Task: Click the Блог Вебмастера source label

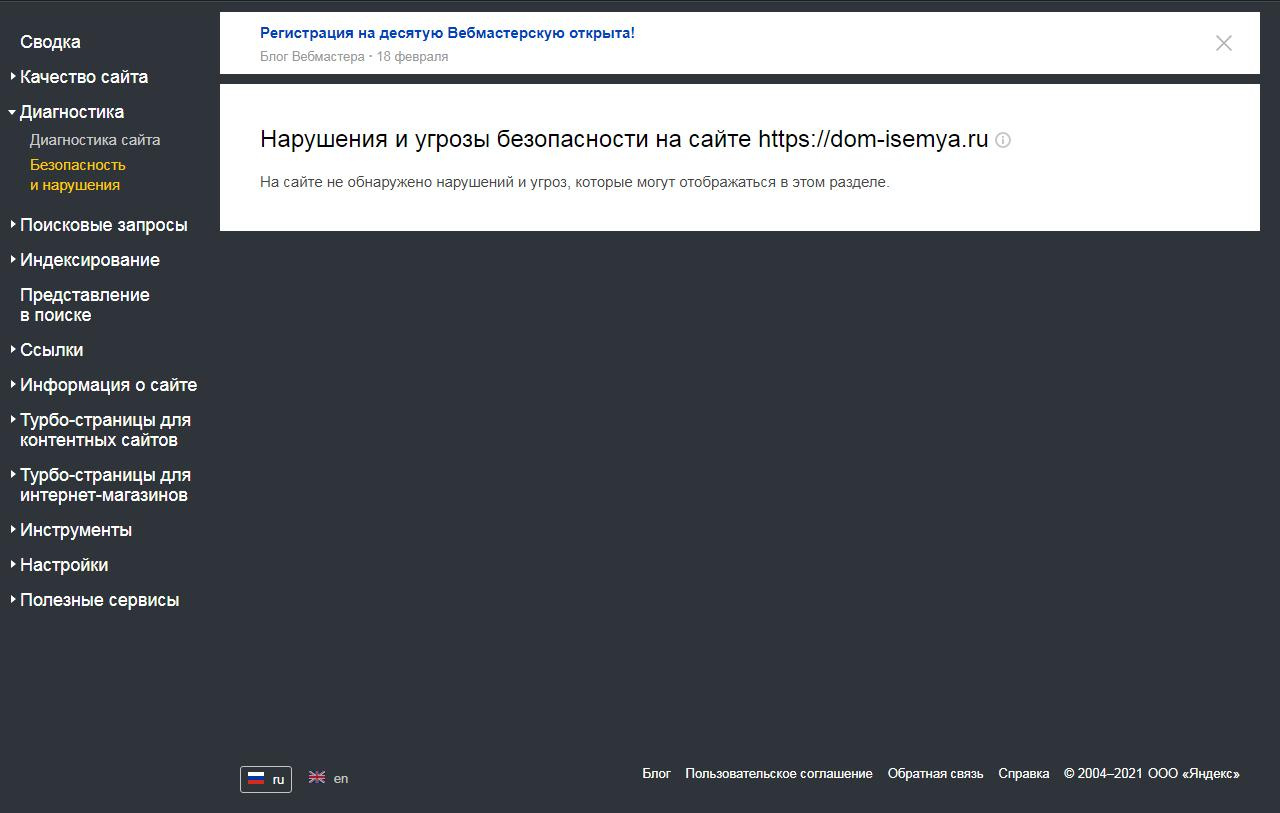Action: click(x=312, y=57)
